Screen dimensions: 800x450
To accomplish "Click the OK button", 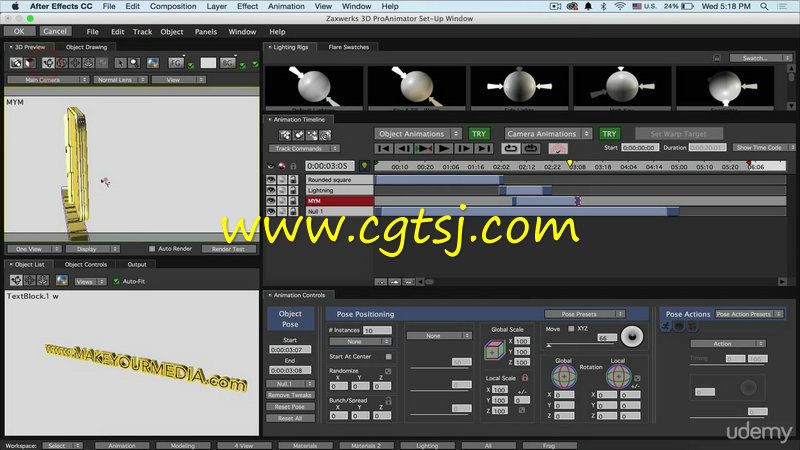I will coord(19,31).
